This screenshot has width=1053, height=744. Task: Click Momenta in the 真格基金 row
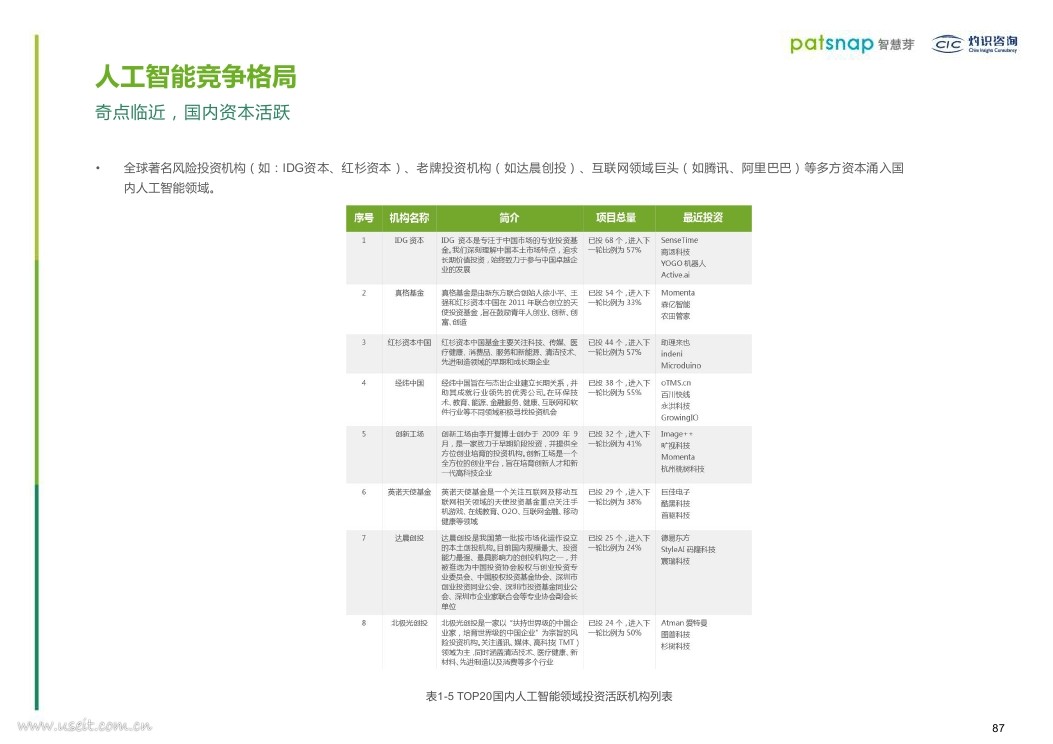(x=678, y=293)
